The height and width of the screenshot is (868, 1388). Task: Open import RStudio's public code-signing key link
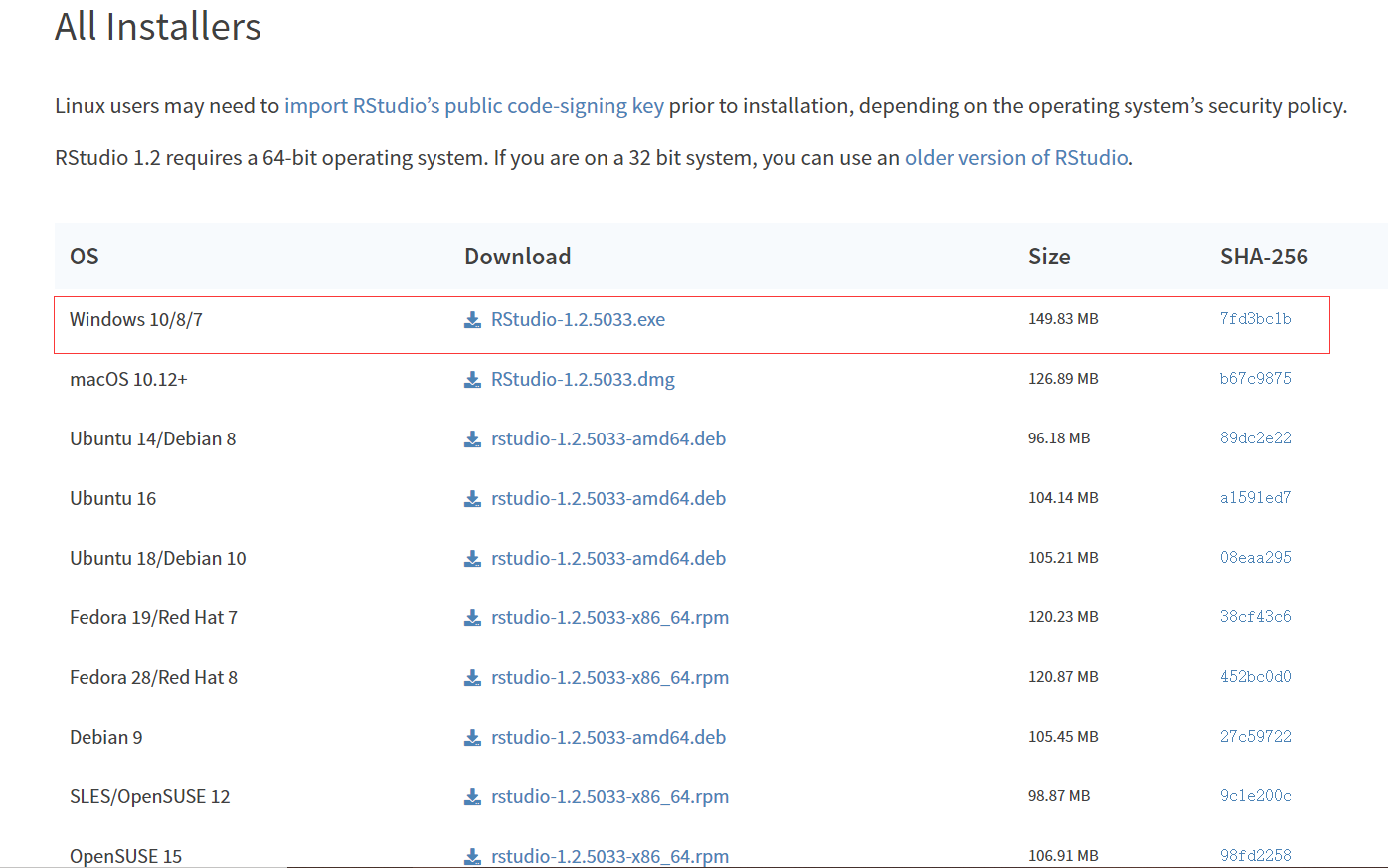coord(474,106)
